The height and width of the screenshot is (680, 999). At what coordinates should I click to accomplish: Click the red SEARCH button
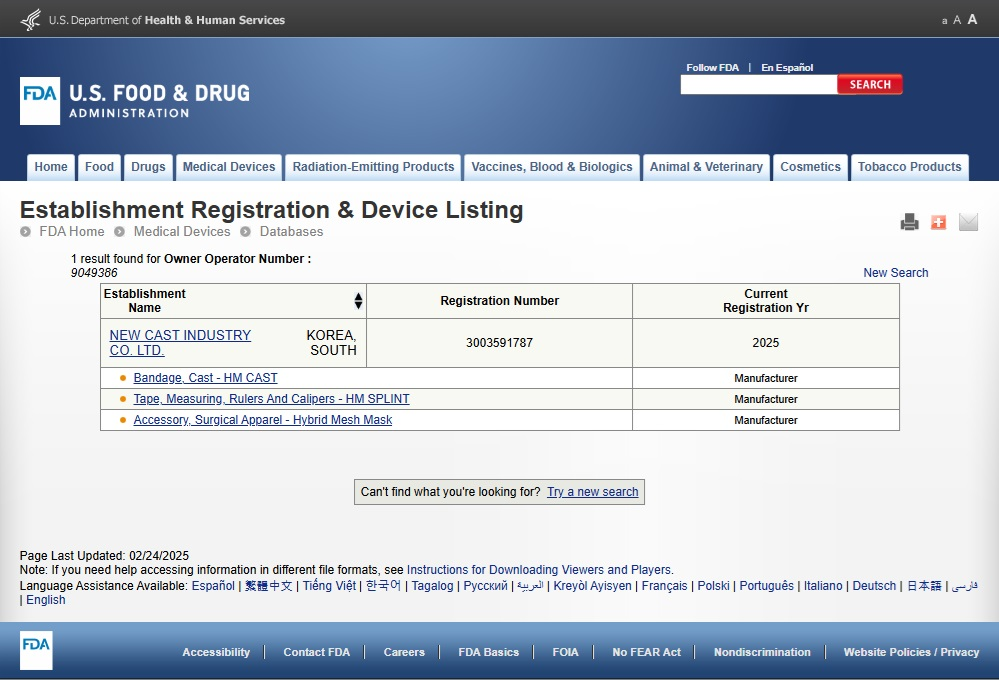870,84
